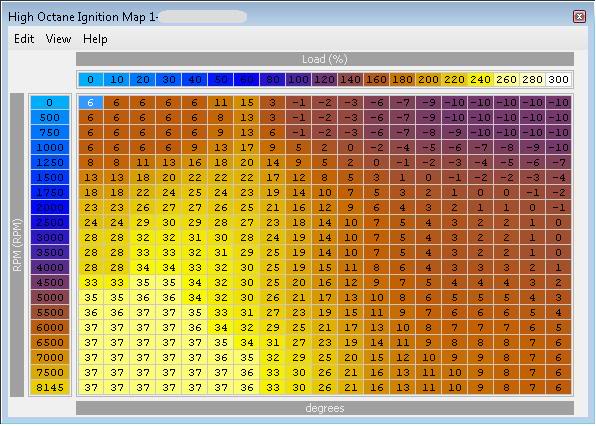Select cell 31 at 3000 RPM, load 40

[x=195, y=238]
